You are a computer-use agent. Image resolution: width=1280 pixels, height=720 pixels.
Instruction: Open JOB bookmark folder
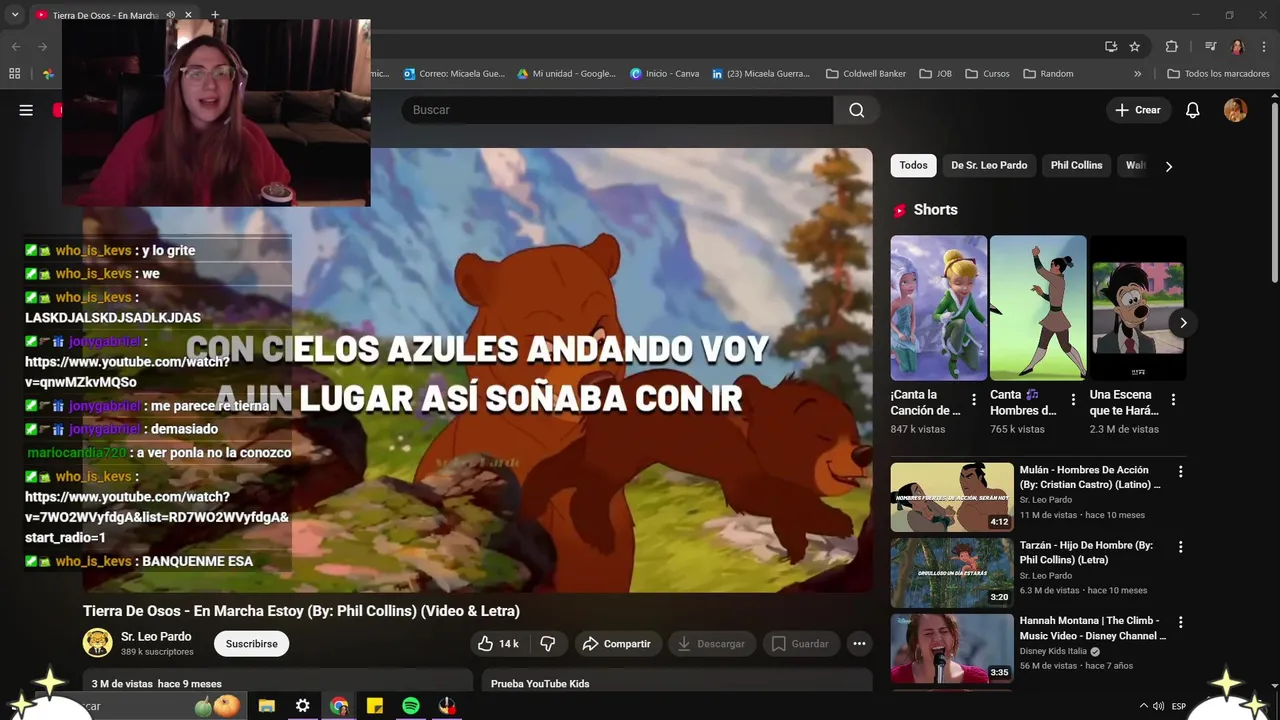click(x=936, y=74)
